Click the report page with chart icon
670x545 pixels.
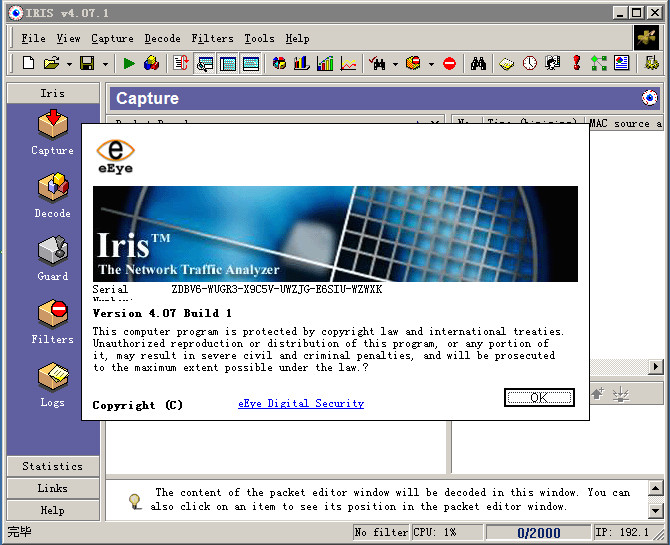621,63
